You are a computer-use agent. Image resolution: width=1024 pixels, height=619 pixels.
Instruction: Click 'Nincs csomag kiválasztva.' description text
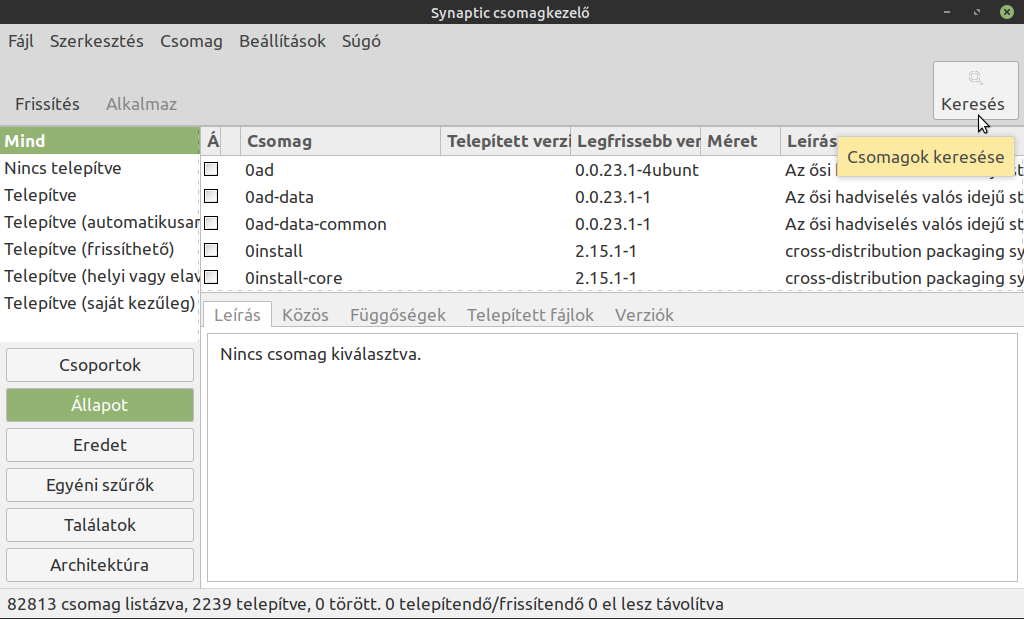pyautogui.click(x=321, y=354)
